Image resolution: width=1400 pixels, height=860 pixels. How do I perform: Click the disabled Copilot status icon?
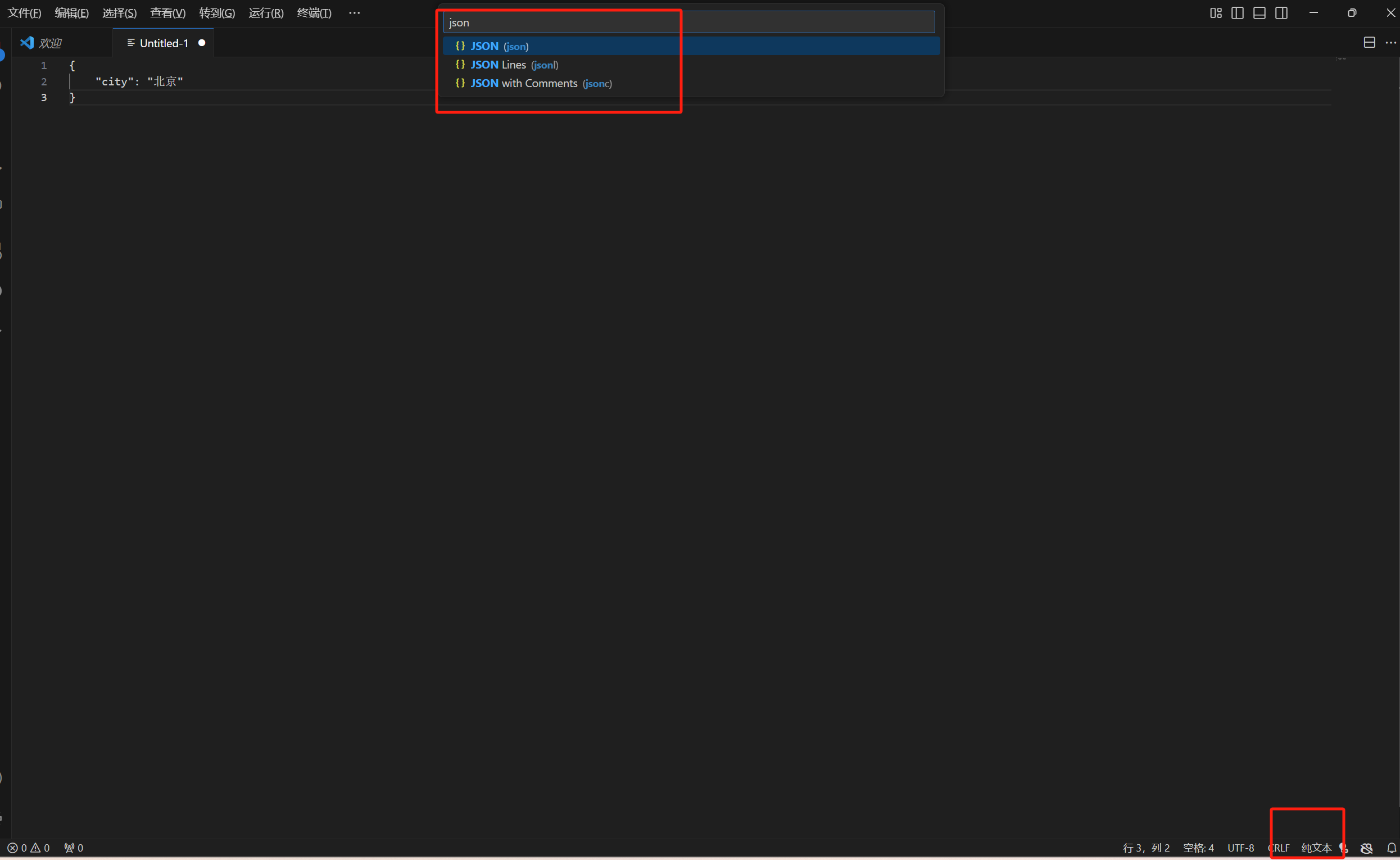(1366, 848)
